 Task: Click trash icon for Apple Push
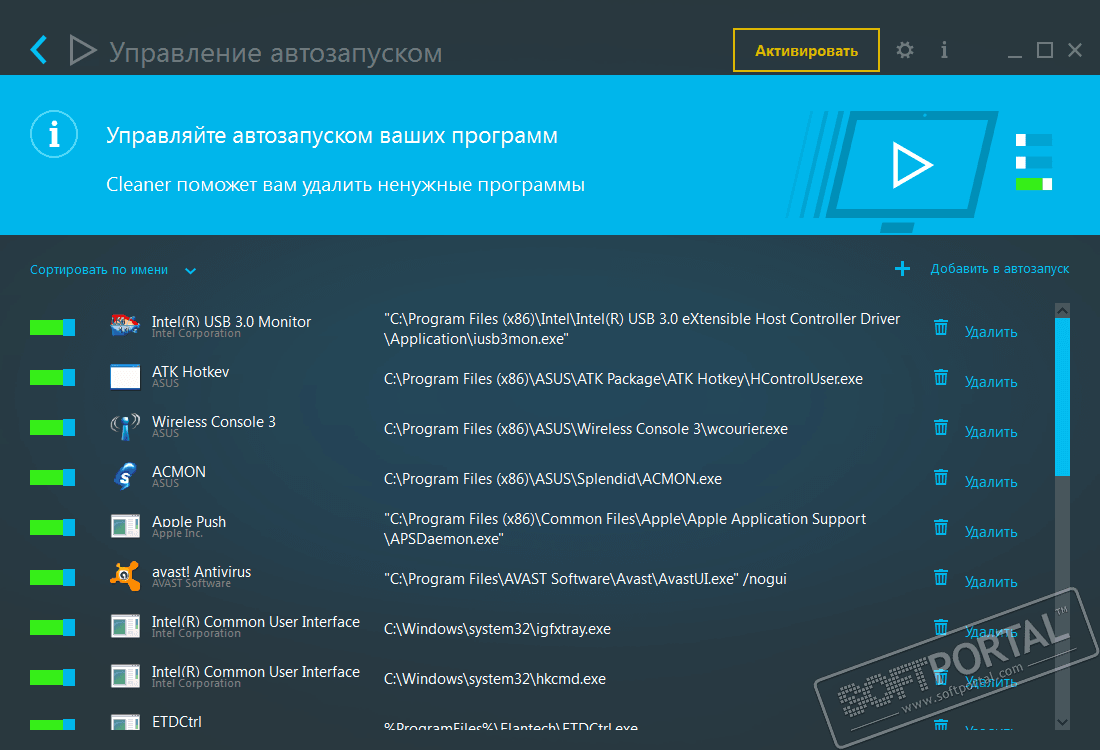pyautogui.click(x=941, y=528)
